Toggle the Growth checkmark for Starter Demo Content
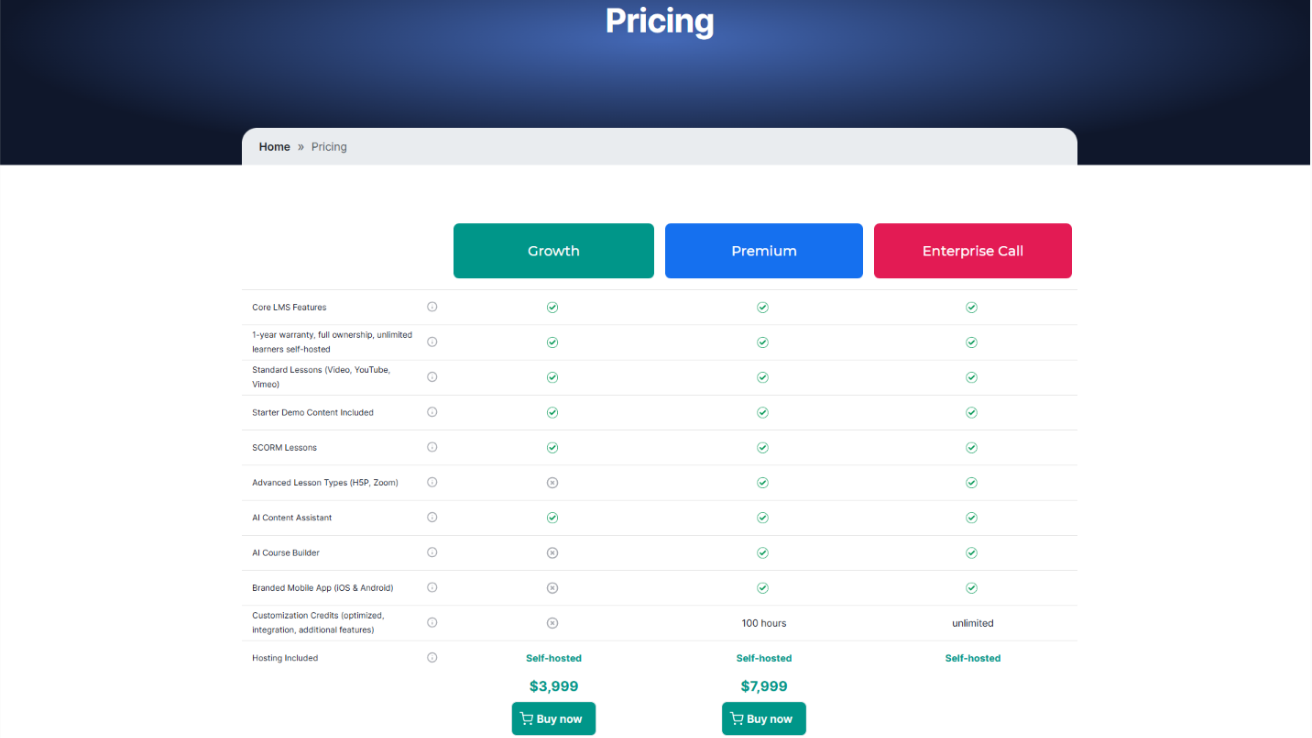Image resolution: width=1312 pixels, height=738 pixels. click(x=553, y=412)
